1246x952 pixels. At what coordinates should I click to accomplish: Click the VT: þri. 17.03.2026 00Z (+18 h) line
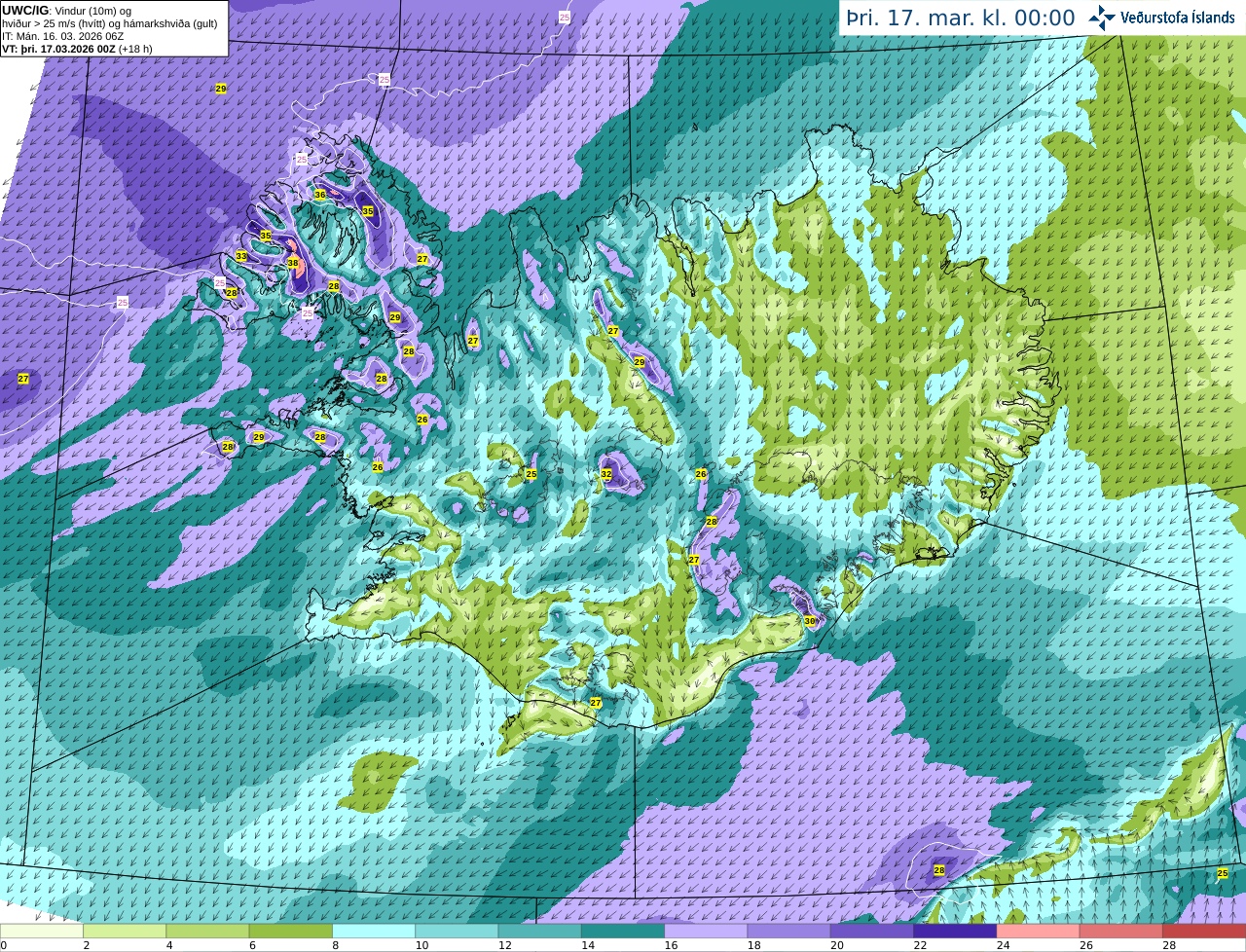pyautogui.click(x=77, y=49)
